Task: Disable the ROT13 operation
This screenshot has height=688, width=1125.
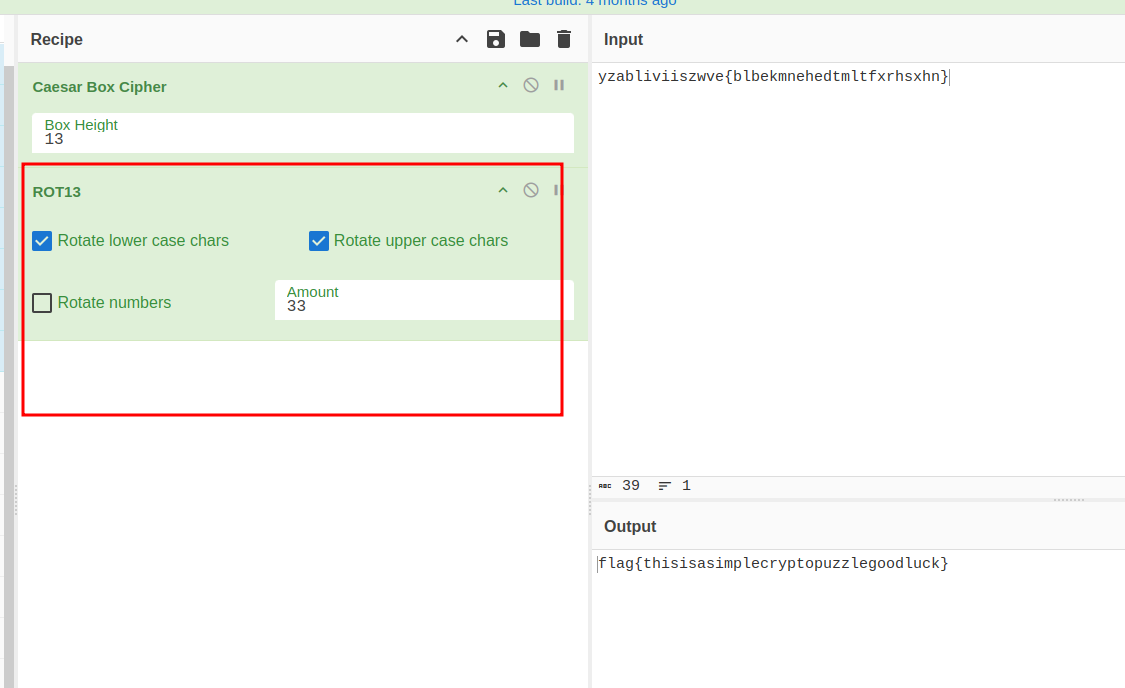Action: tap(531, 190)
